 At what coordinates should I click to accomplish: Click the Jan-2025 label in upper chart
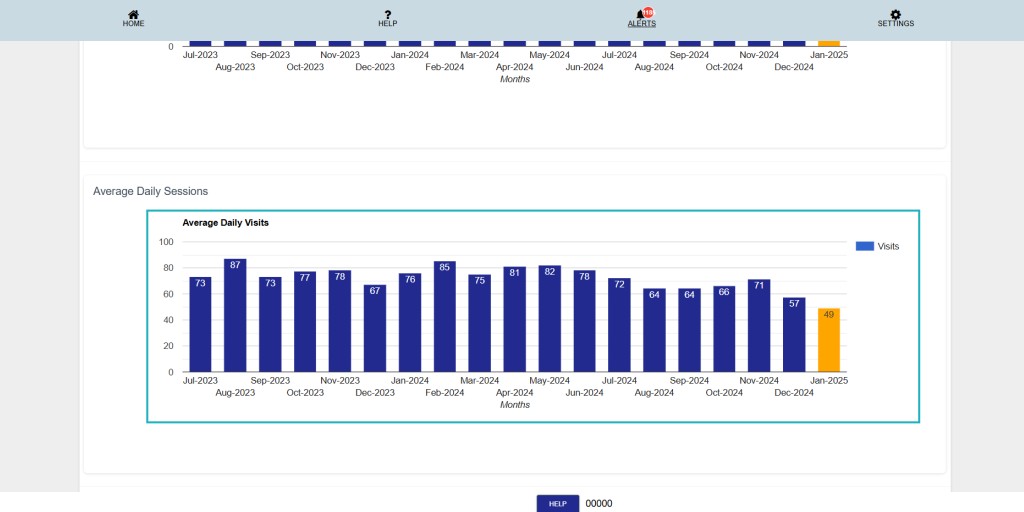(829, 55)
